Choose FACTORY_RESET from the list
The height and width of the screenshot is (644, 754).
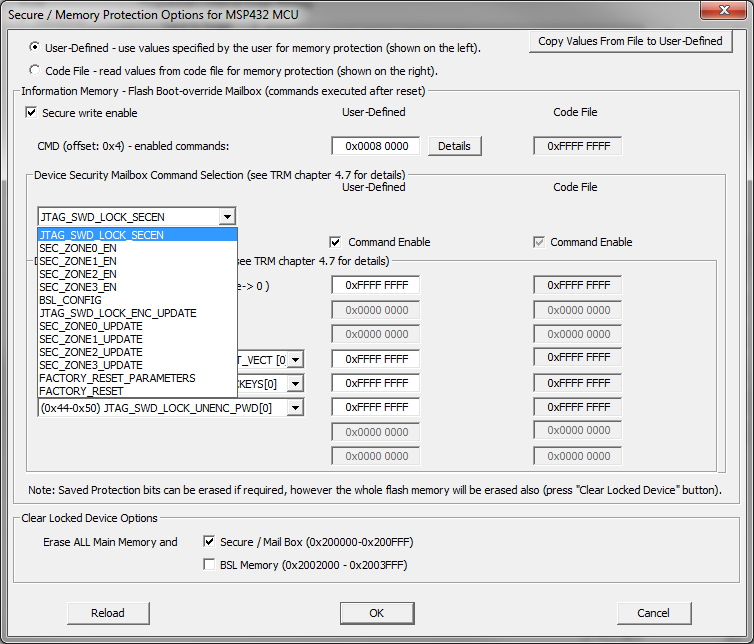[138, 391]
